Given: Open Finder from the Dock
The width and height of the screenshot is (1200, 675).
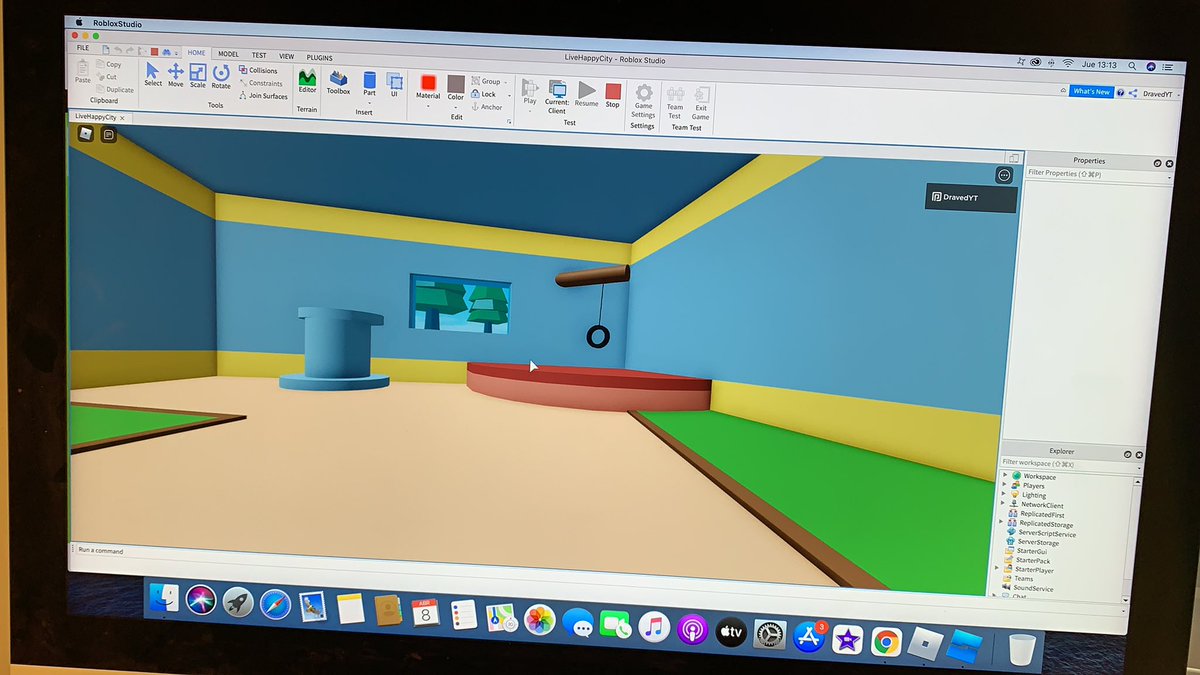Looking at the screenshot, I should 164,598.
